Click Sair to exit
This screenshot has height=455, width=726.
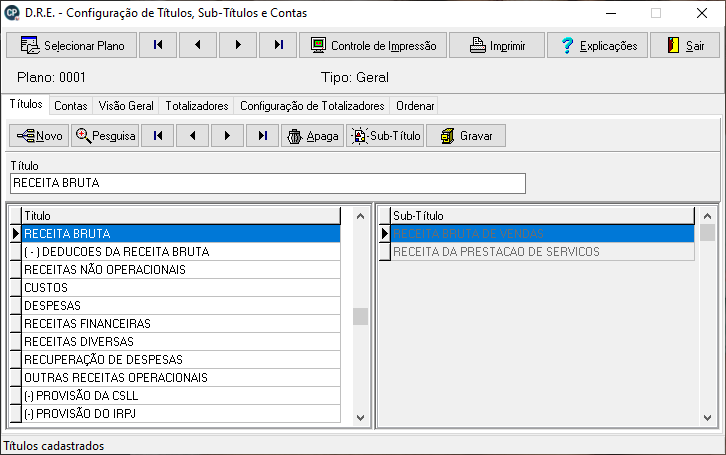685,45
